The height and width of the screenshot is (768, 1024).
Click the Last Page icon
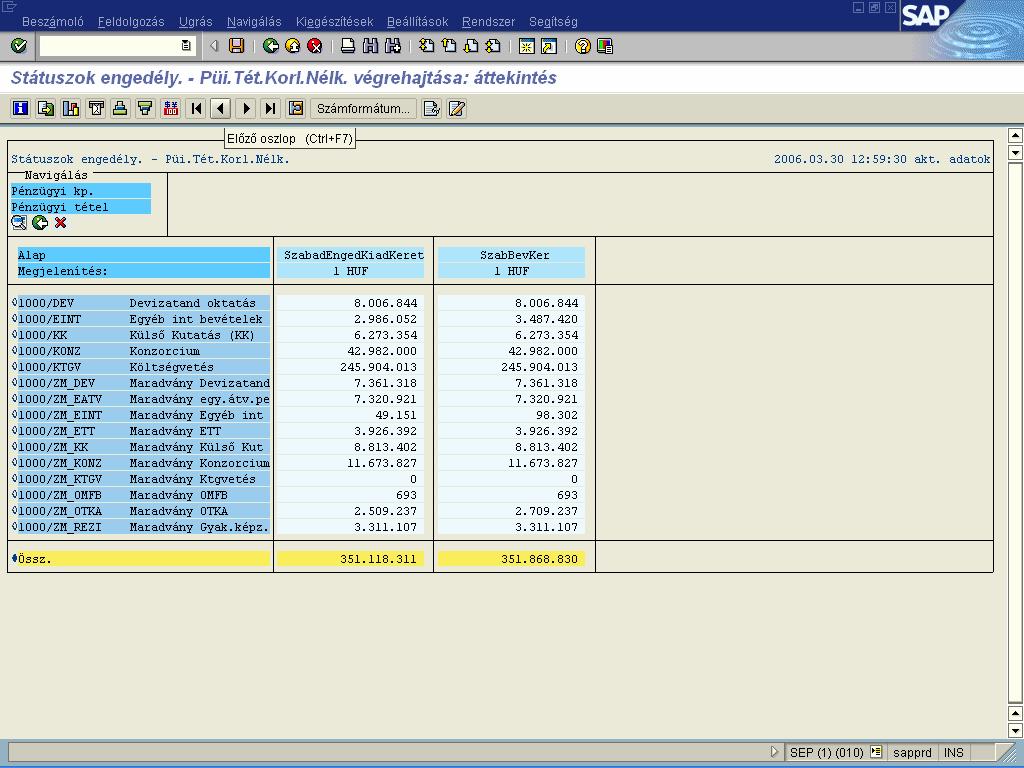[x=493, y=46]
